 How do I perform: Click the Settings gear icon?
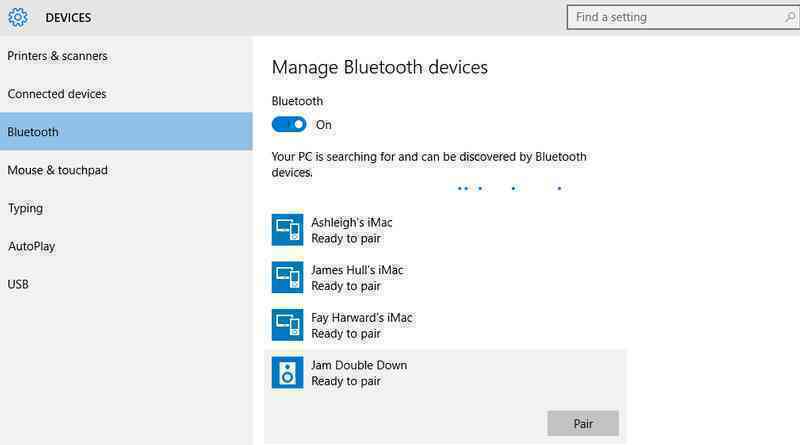click(x=18, y=17)
